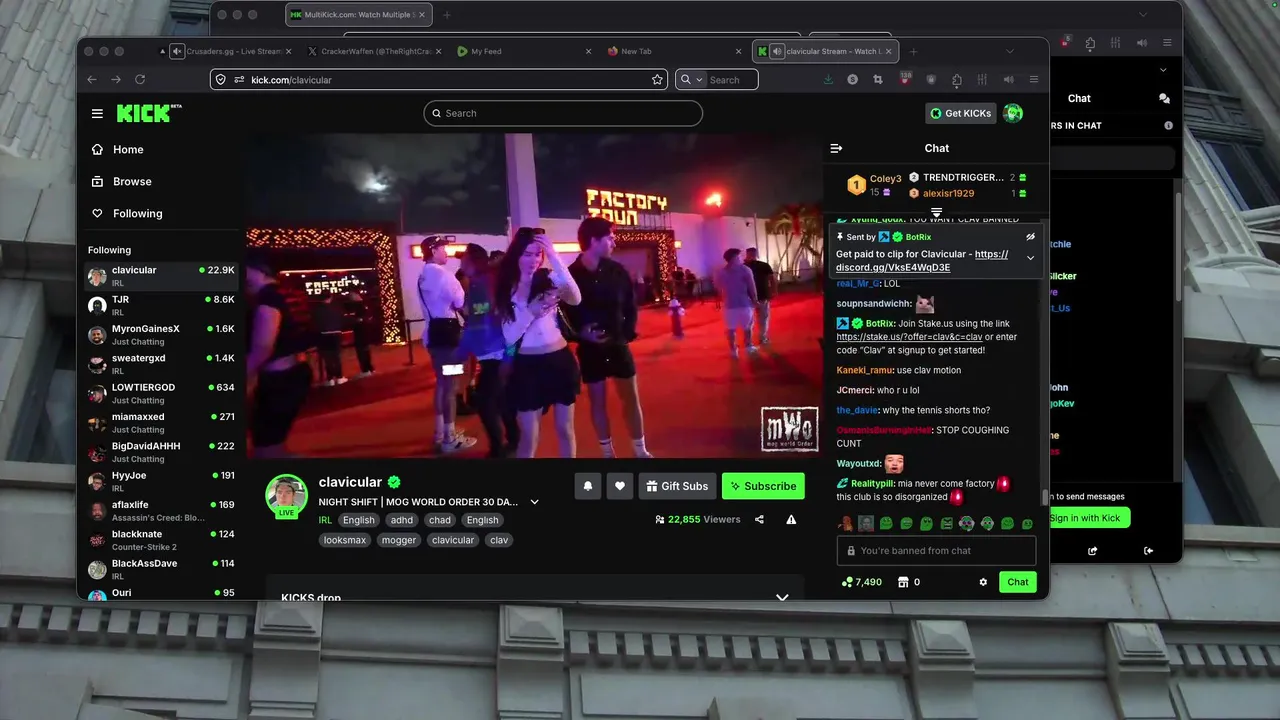This screenshot has width=1280, height=720.
Task: Click the Get KICKs button
Action: (x=960, y=113)
